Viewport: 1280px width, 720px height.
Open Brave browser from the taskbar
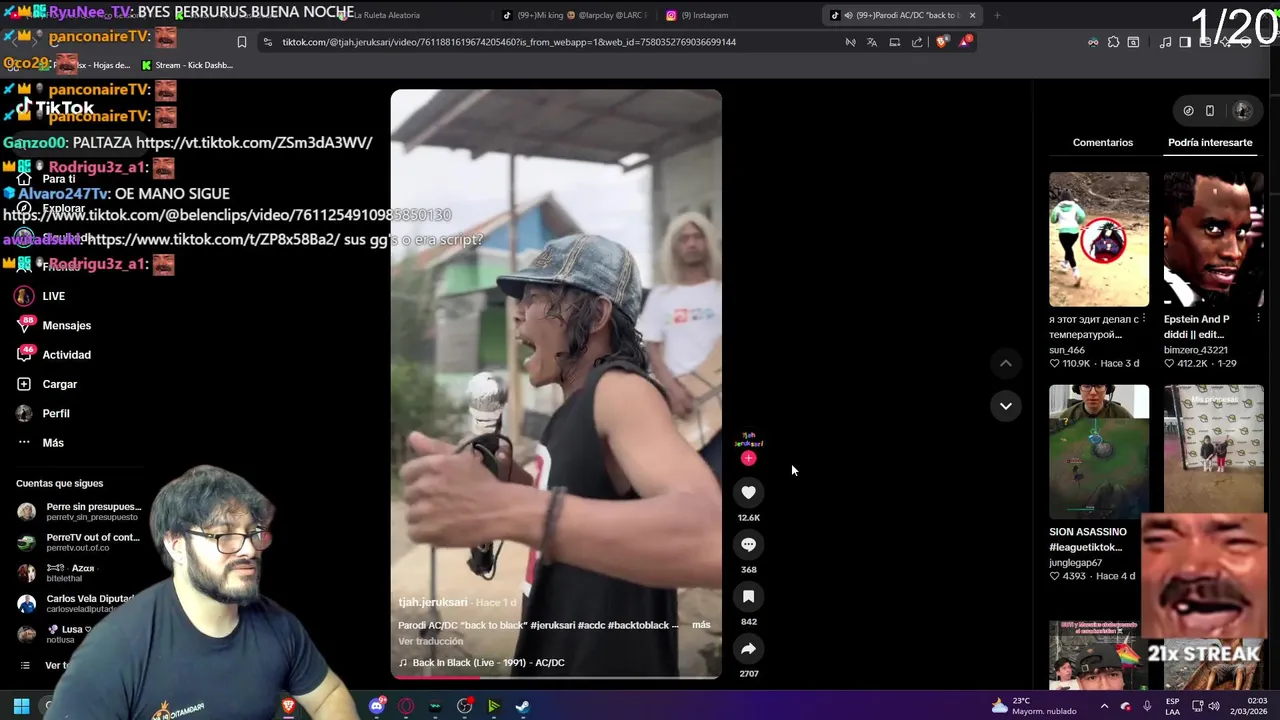pyautogui.click(x=289, y=706)
